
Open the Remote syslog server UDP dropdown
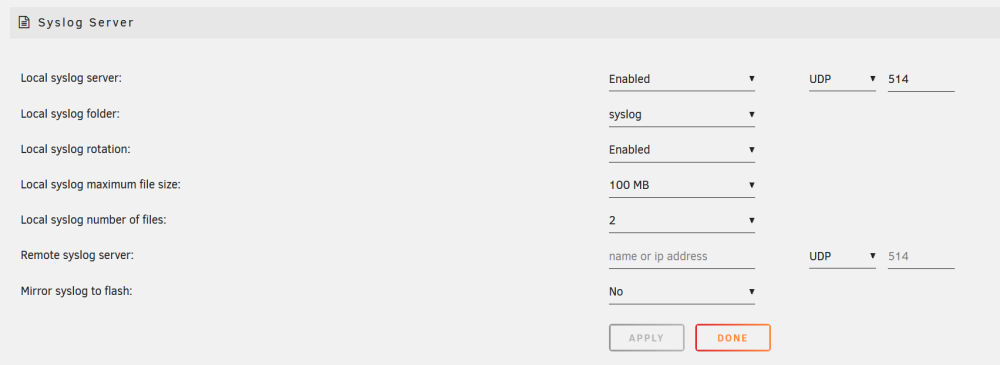(x=842, y=257)
